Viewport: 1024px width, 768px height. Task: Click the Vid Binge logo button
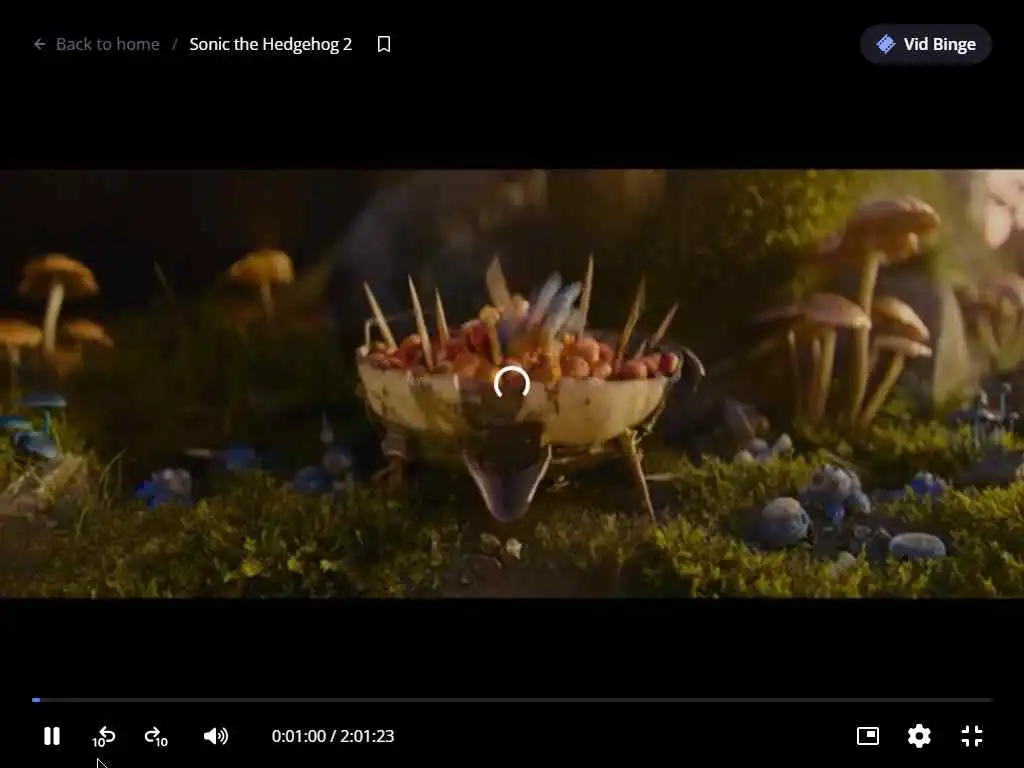[x=925, y=44]
